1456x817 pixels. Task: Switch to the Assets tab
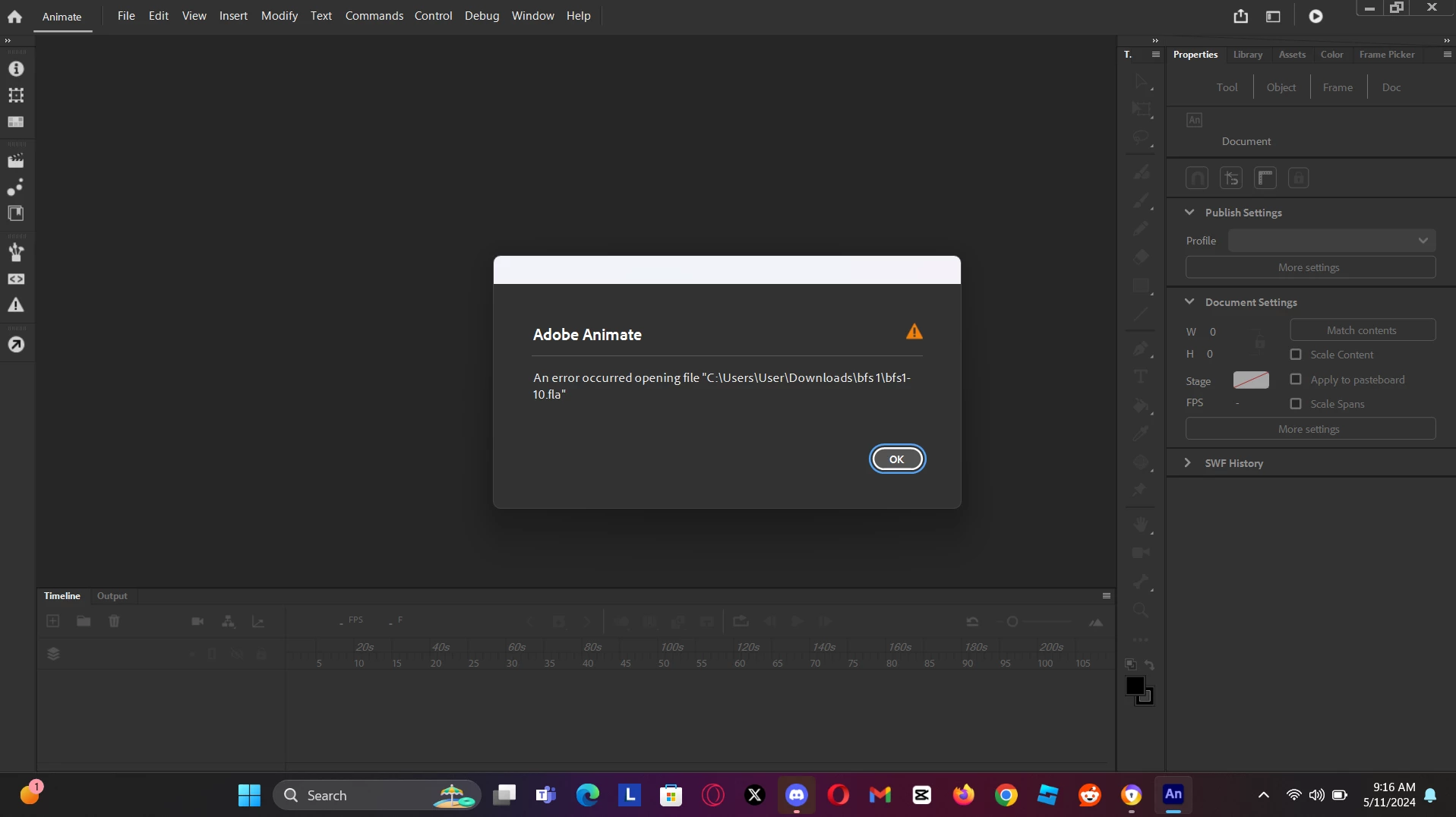[1291, 55]
